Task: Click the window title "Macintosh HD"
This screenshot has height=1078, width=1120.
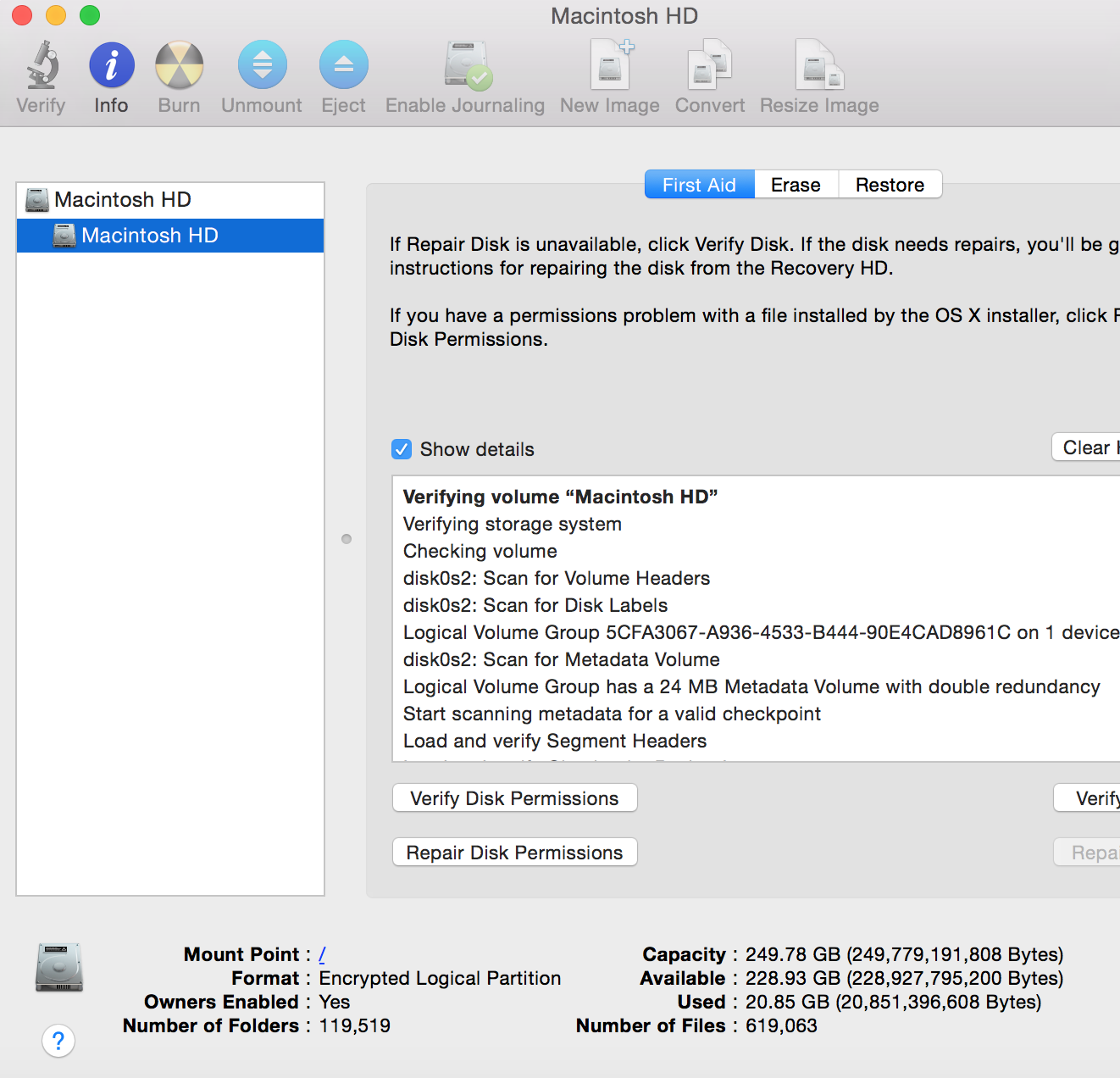Action: point(624,16)
